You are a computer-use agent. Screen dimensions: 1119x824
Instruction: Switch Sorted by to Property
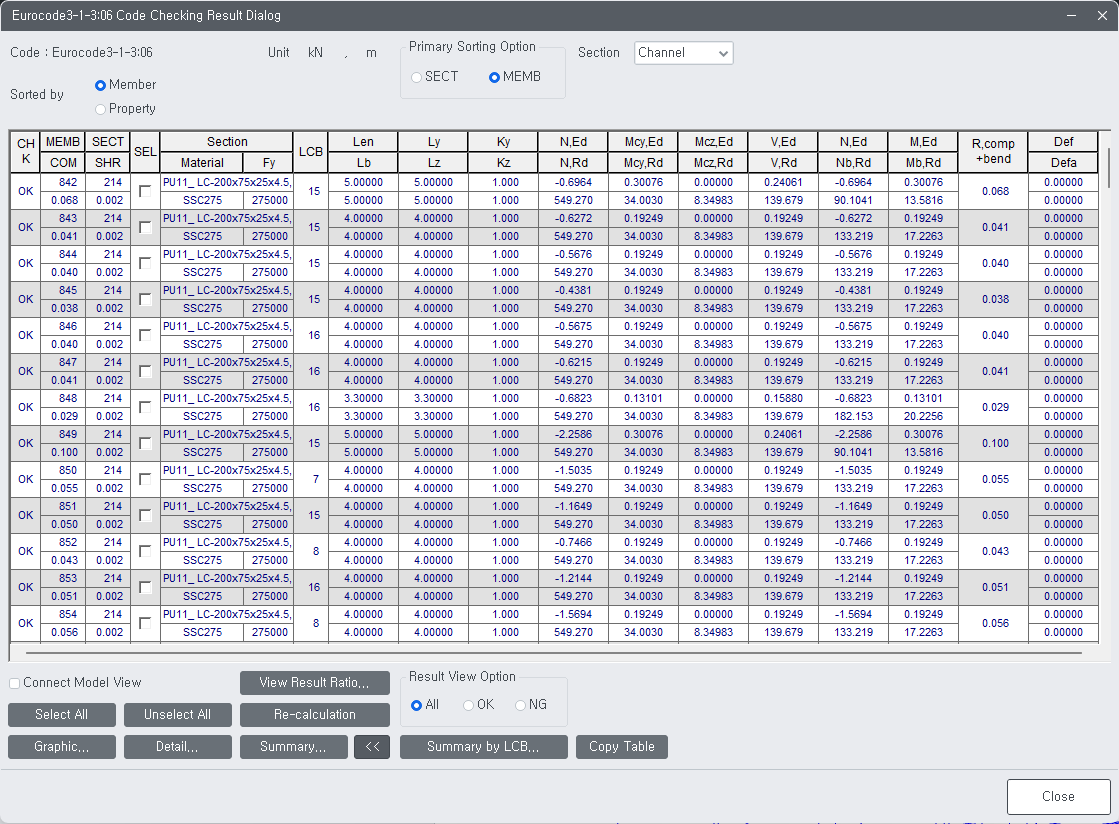100,108
